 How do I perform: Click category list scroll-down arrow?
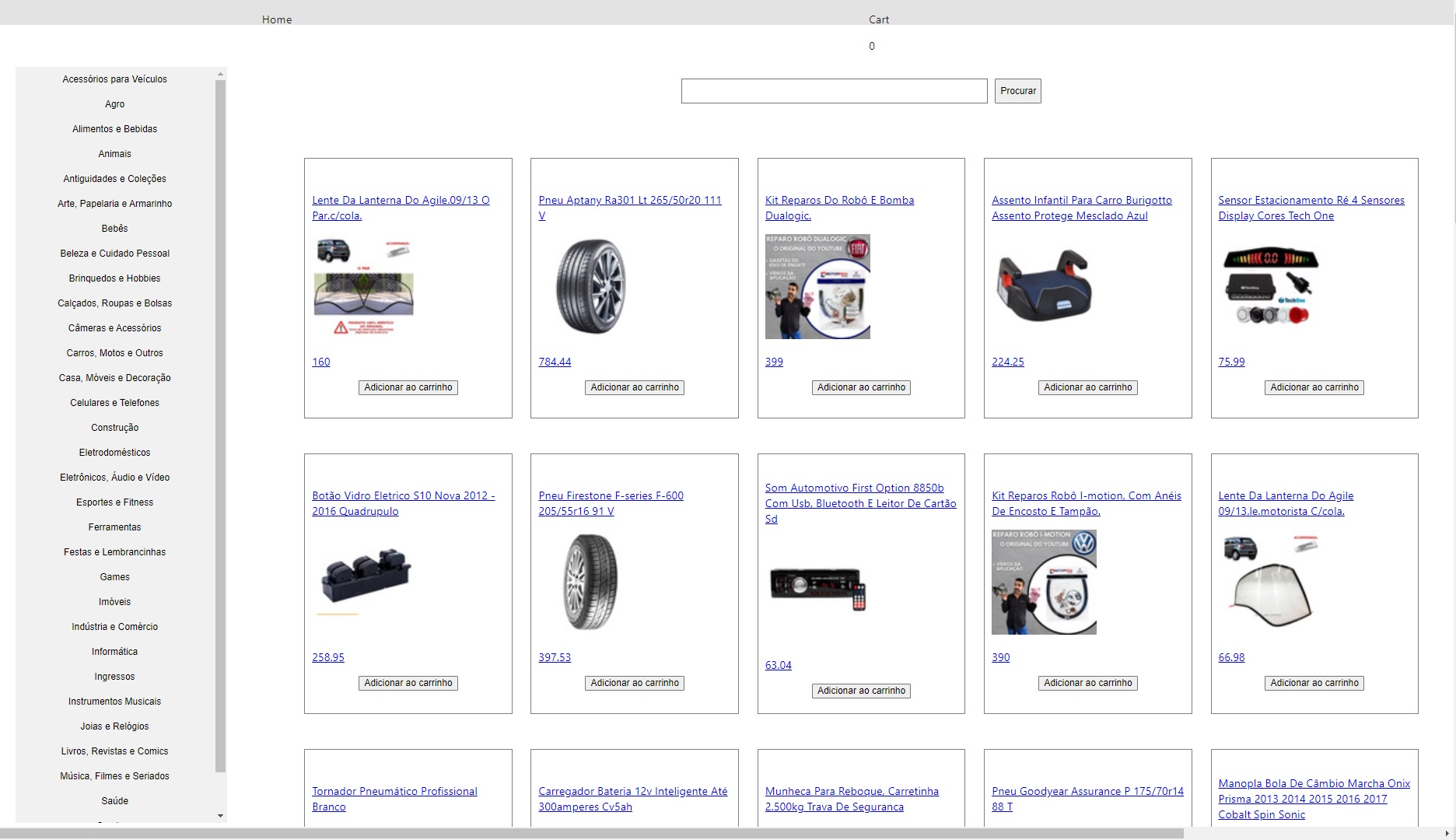[x=220, y=816]
